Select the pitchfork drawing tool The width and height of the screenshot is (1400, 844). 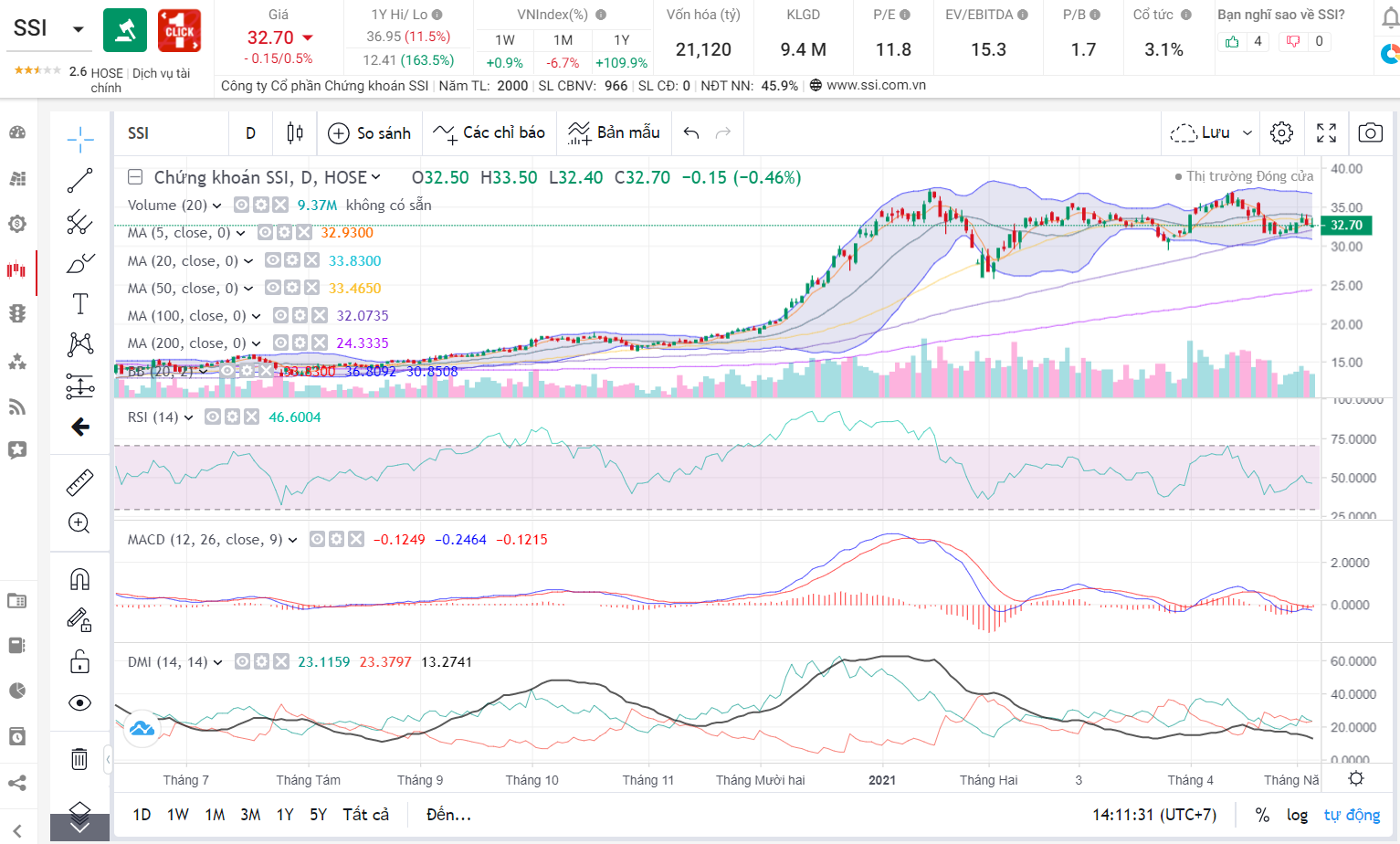80,222
